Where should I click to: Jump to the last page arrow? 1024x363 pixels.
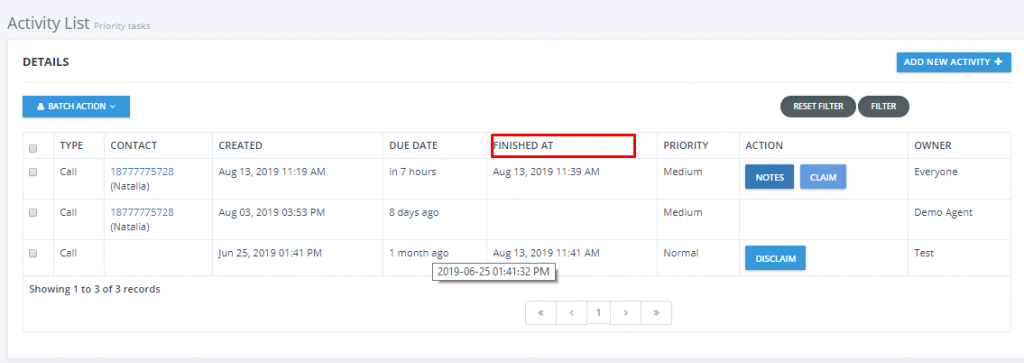point(656,313)
